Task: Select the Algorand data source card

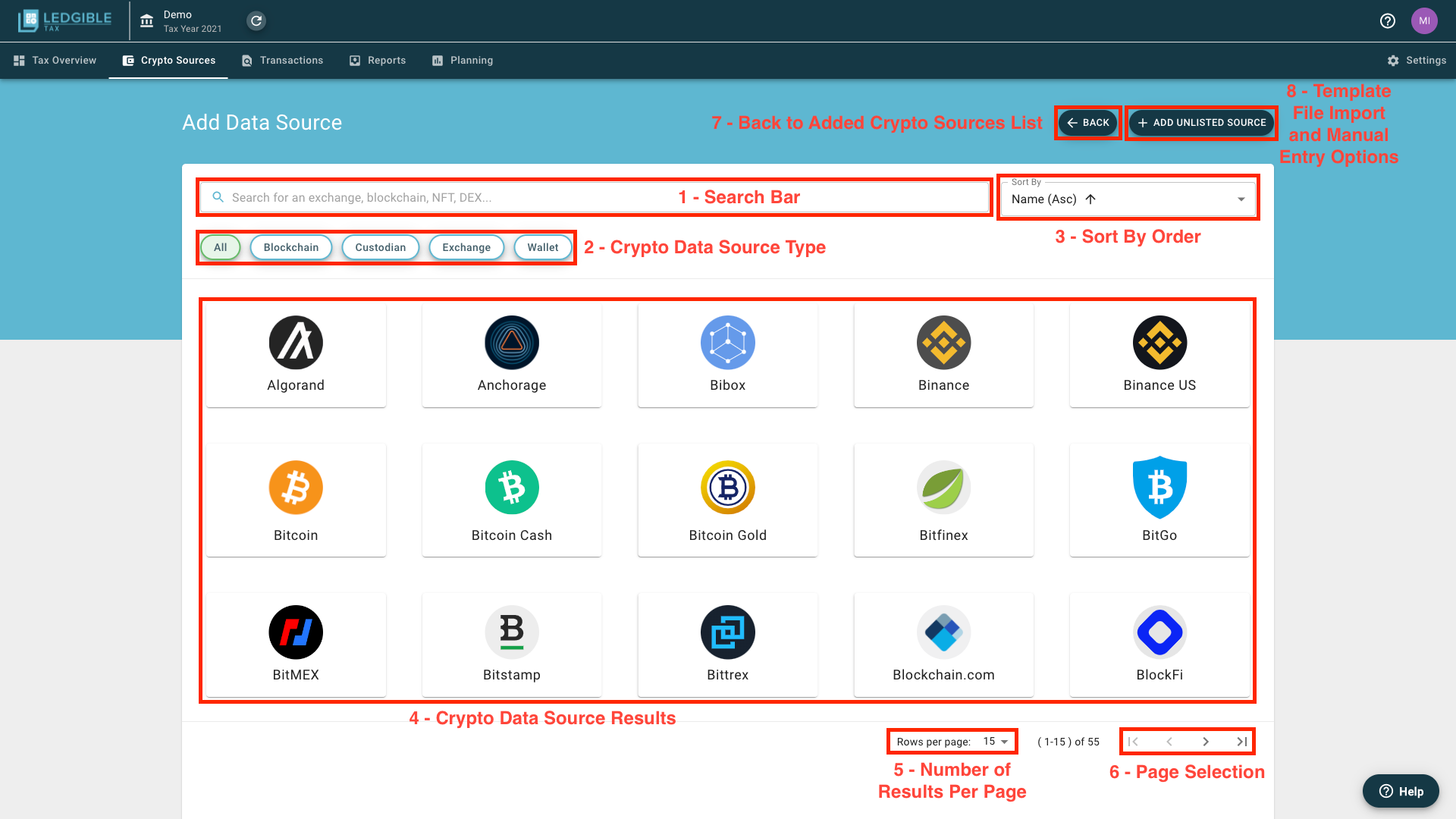Action: point(296,355)
